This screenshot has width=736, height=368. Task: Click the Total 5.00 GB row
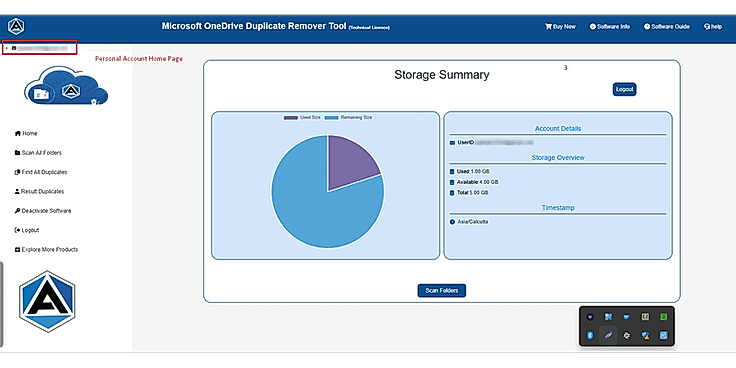pos(469,192)
